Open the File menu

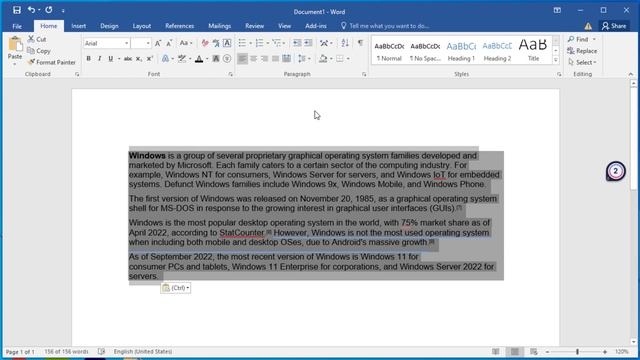[17, 26]
